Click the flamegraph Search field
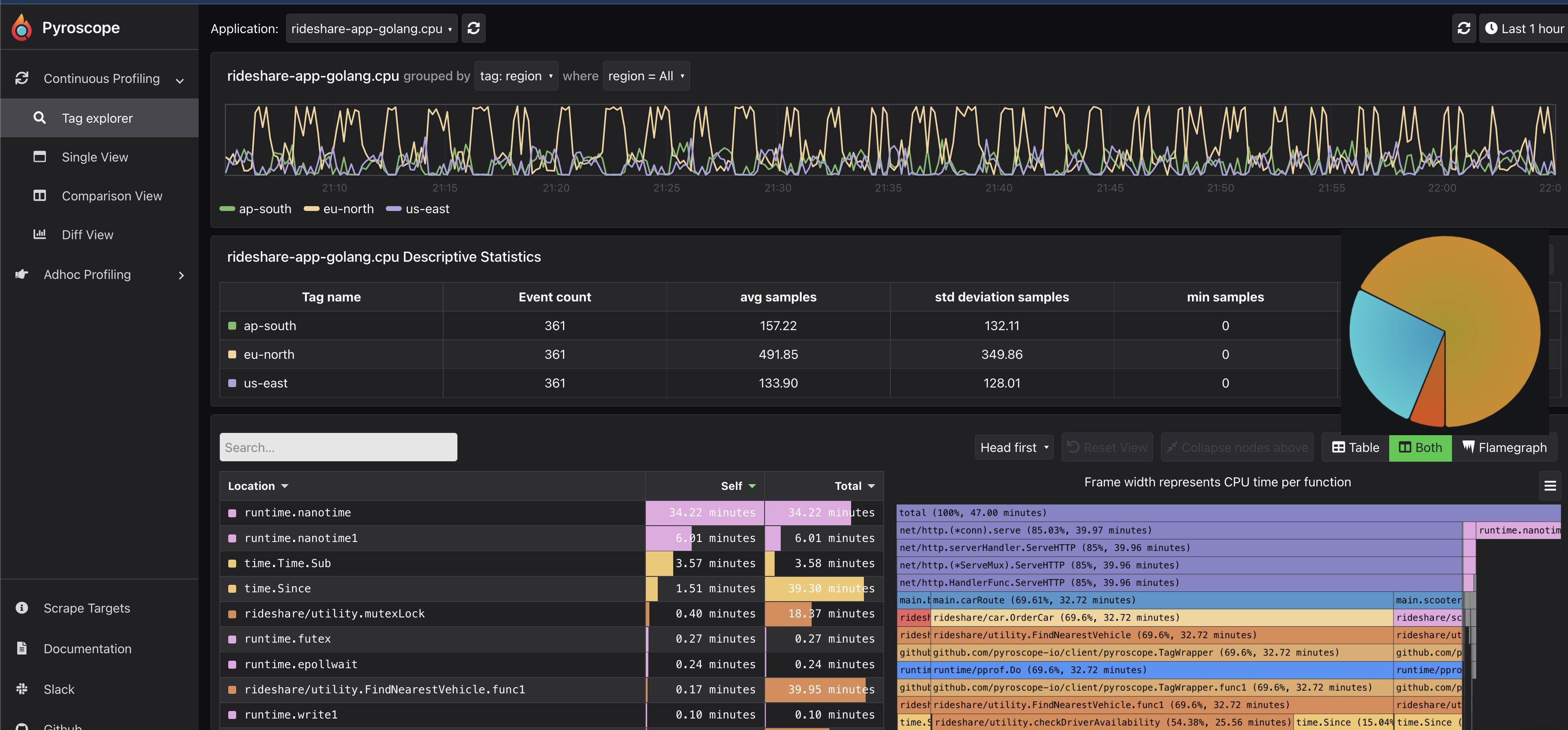The width and height of the screenshot is (1568, 730). click(338, 447)
